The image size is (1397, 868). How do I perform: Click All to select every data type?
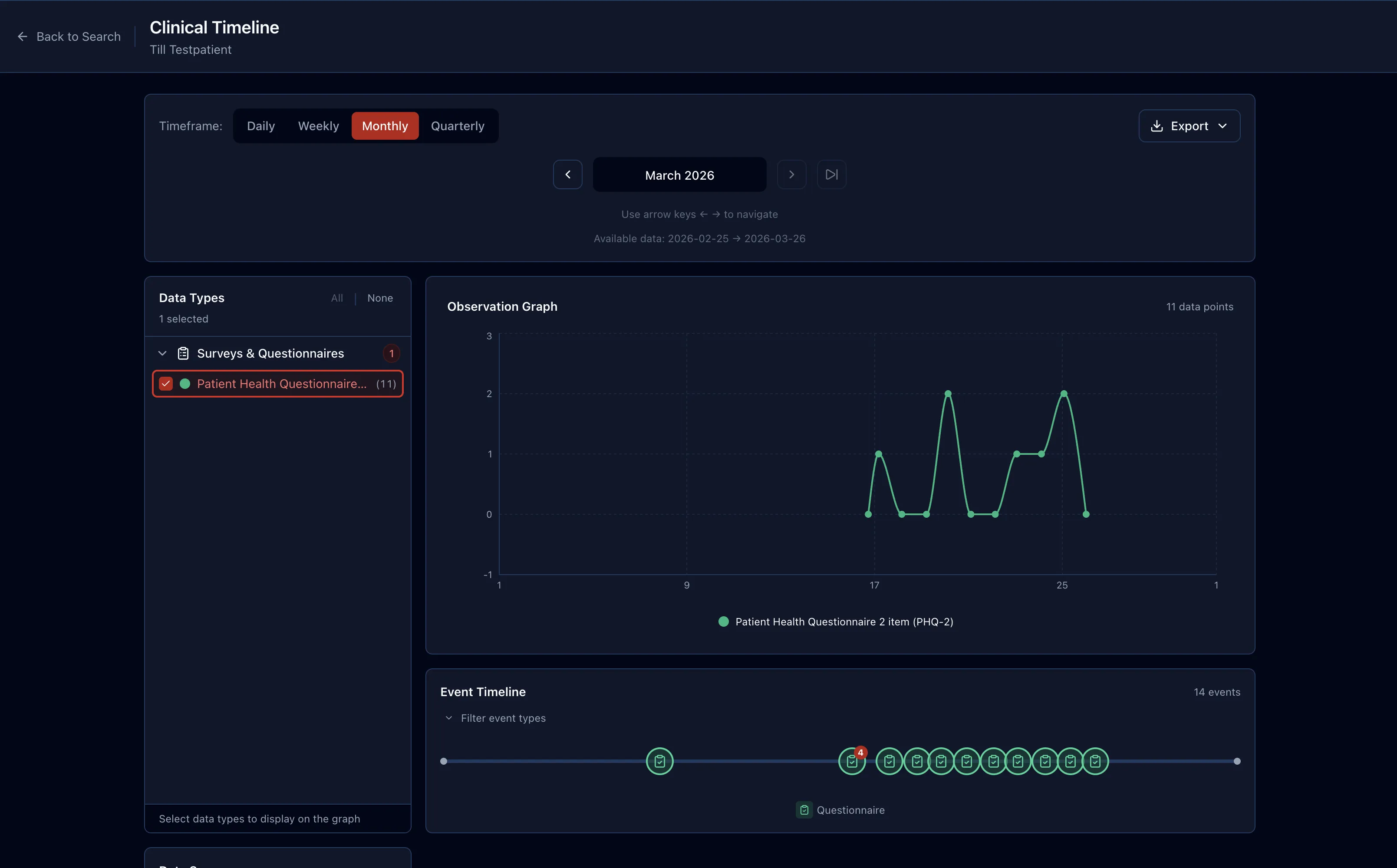(336, 298)
